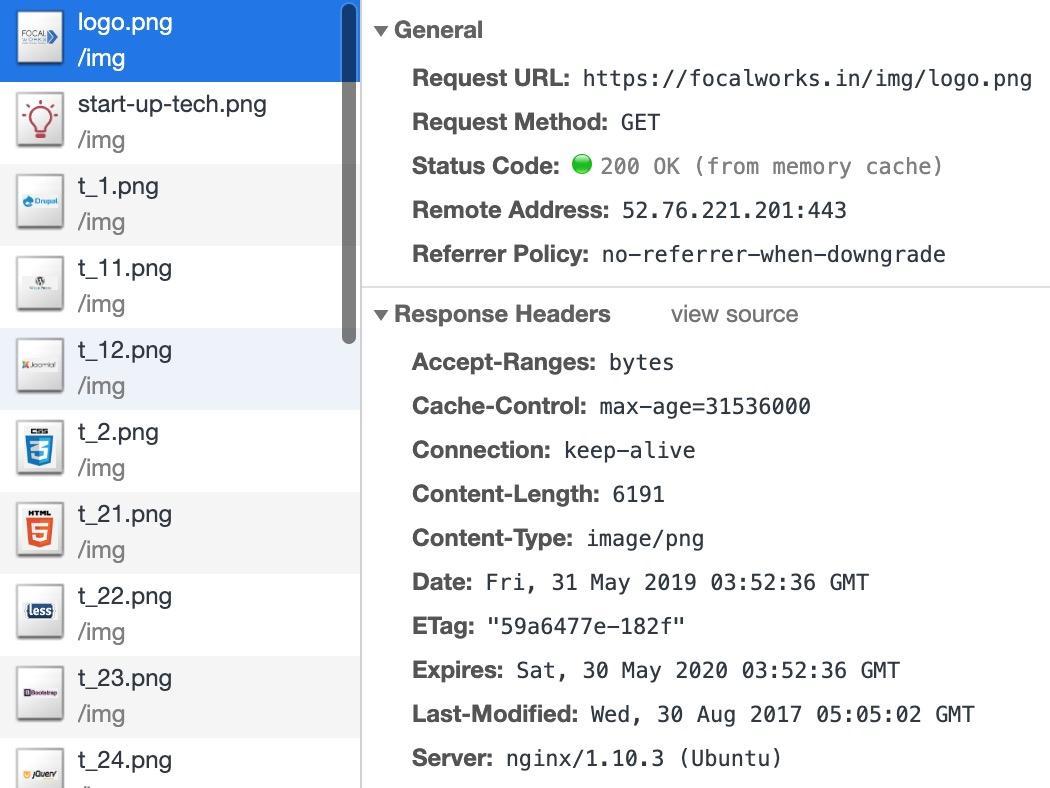
Task: Click the Less thumbnail for t_22.png
Action: point(40,612)
